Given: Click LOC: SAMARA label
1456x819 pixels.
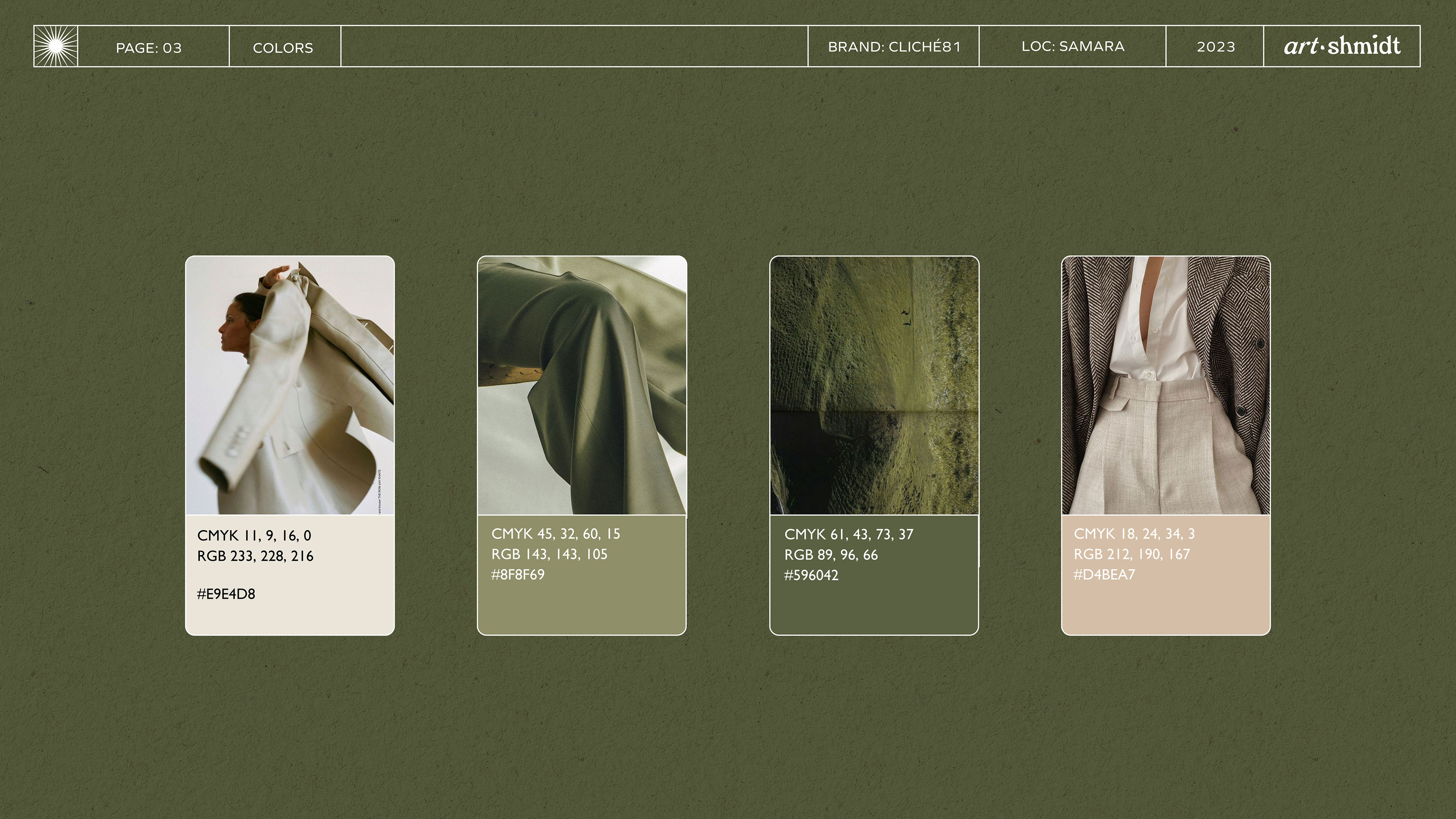Looking at the screenshot, I should 1073,46.
